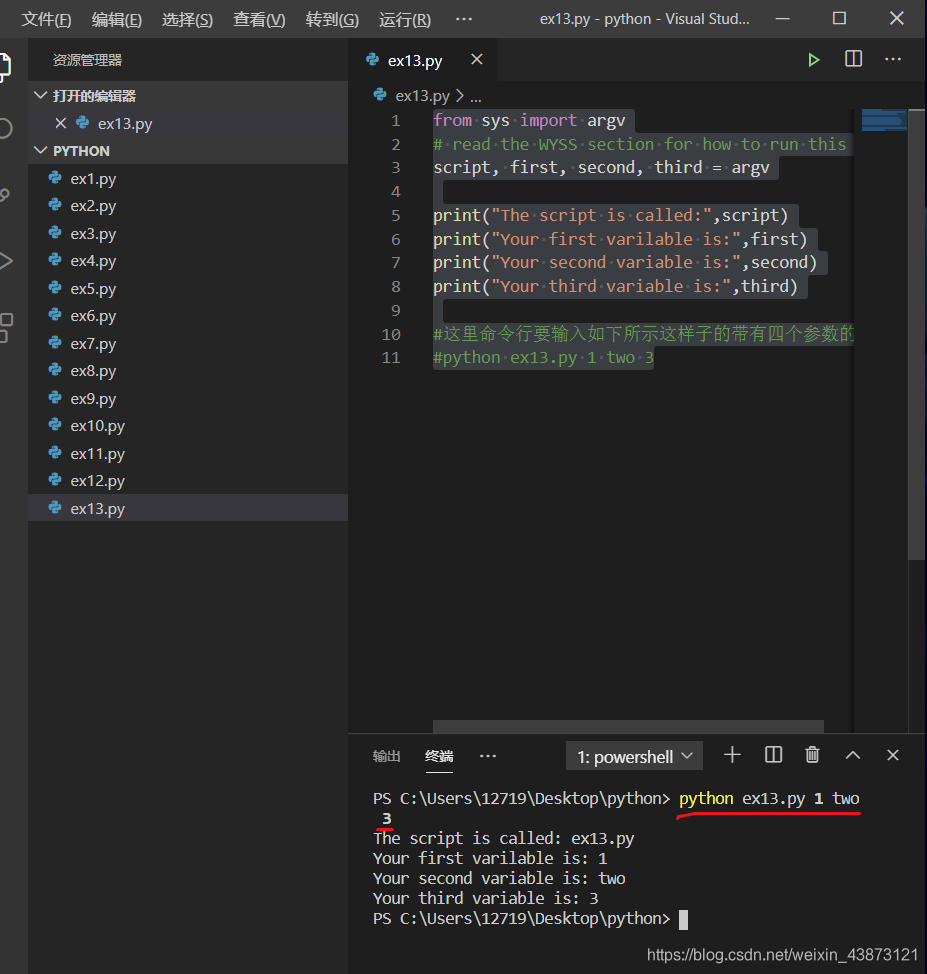Collapse the 打开的编辑器 section
This screenshot has height=974, width=927.
point(41,95)
